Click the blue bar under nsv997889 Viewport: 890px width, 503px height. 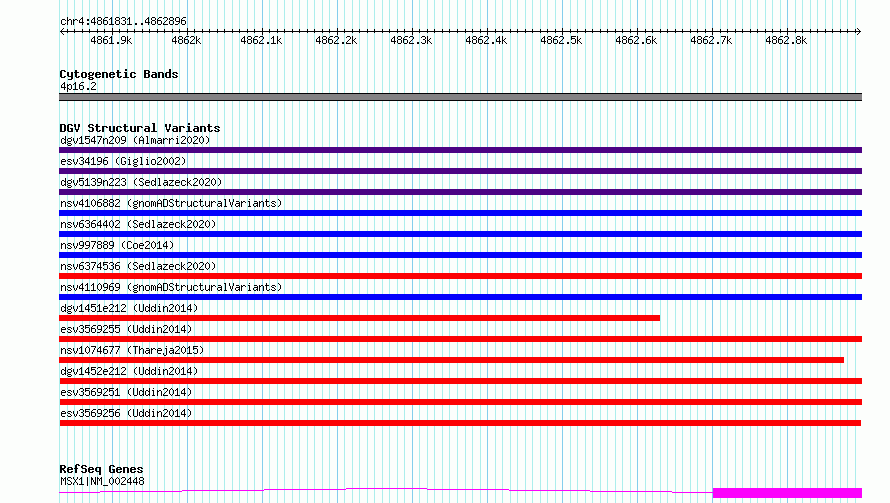460,255
